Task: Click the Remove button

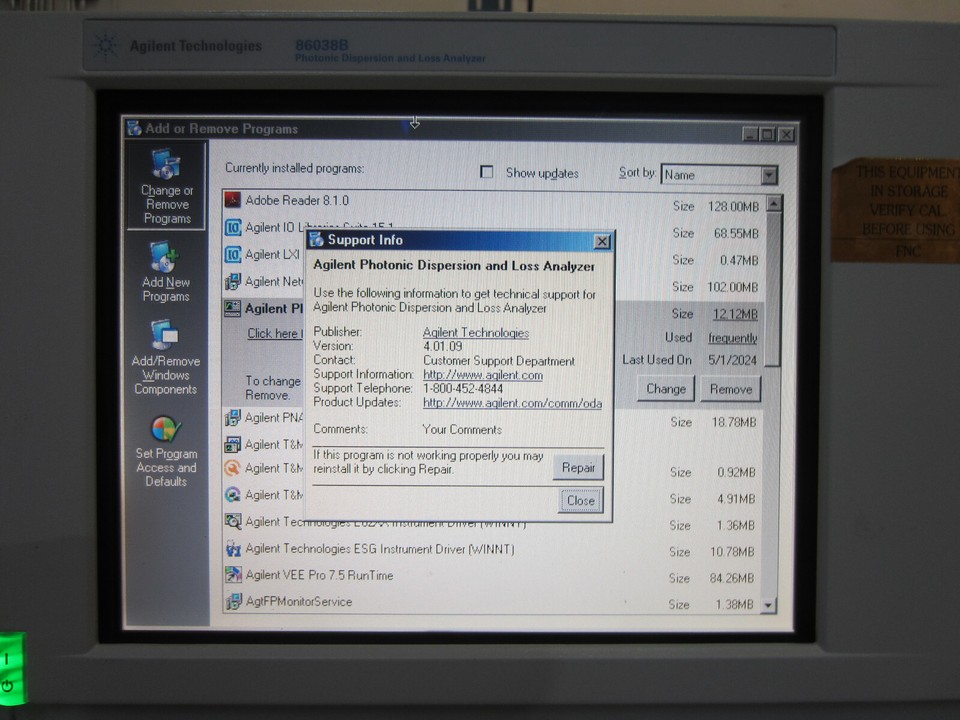Action: 731,389
